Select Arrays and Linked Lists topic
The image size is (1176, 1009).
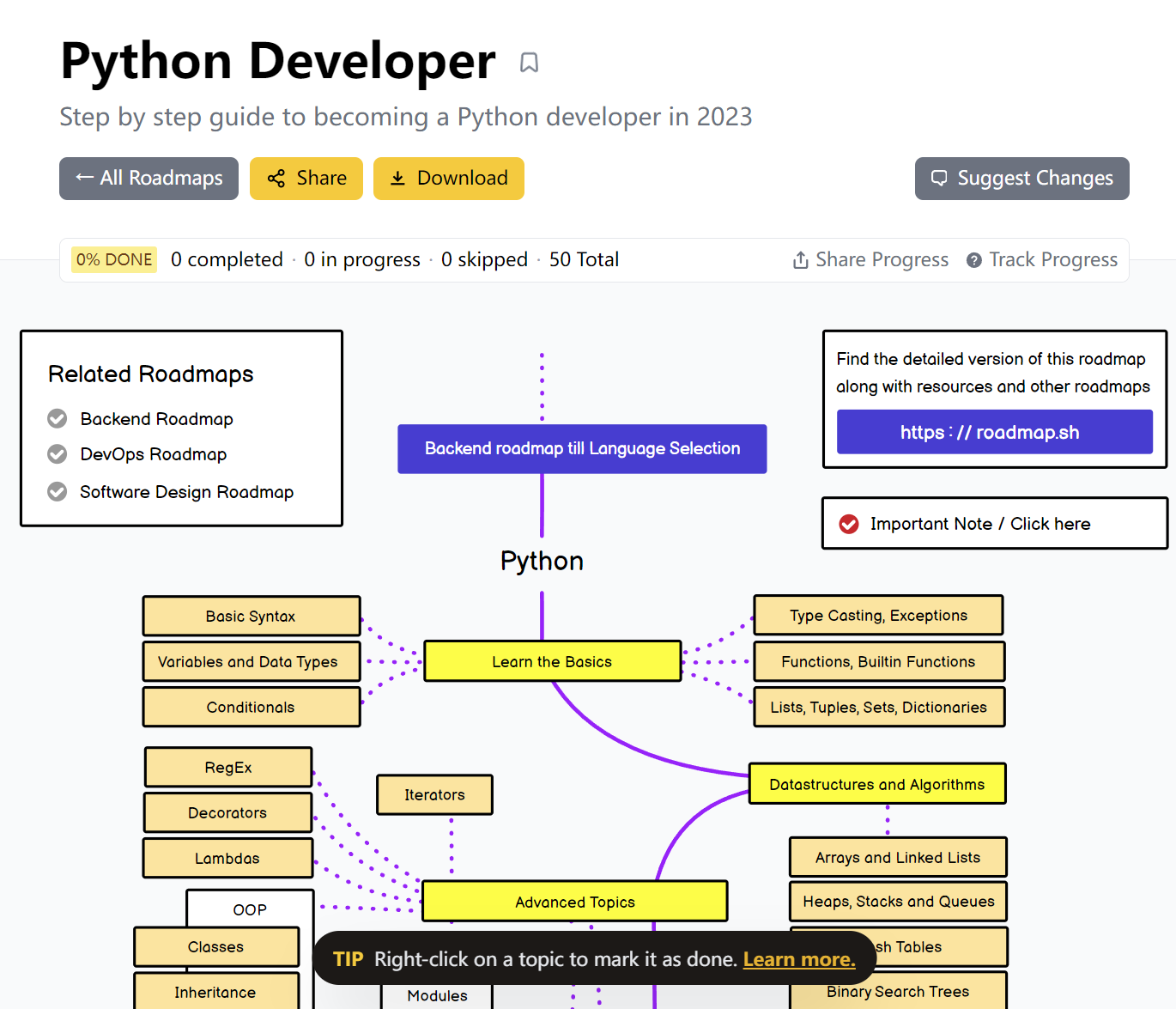(898, 857)
